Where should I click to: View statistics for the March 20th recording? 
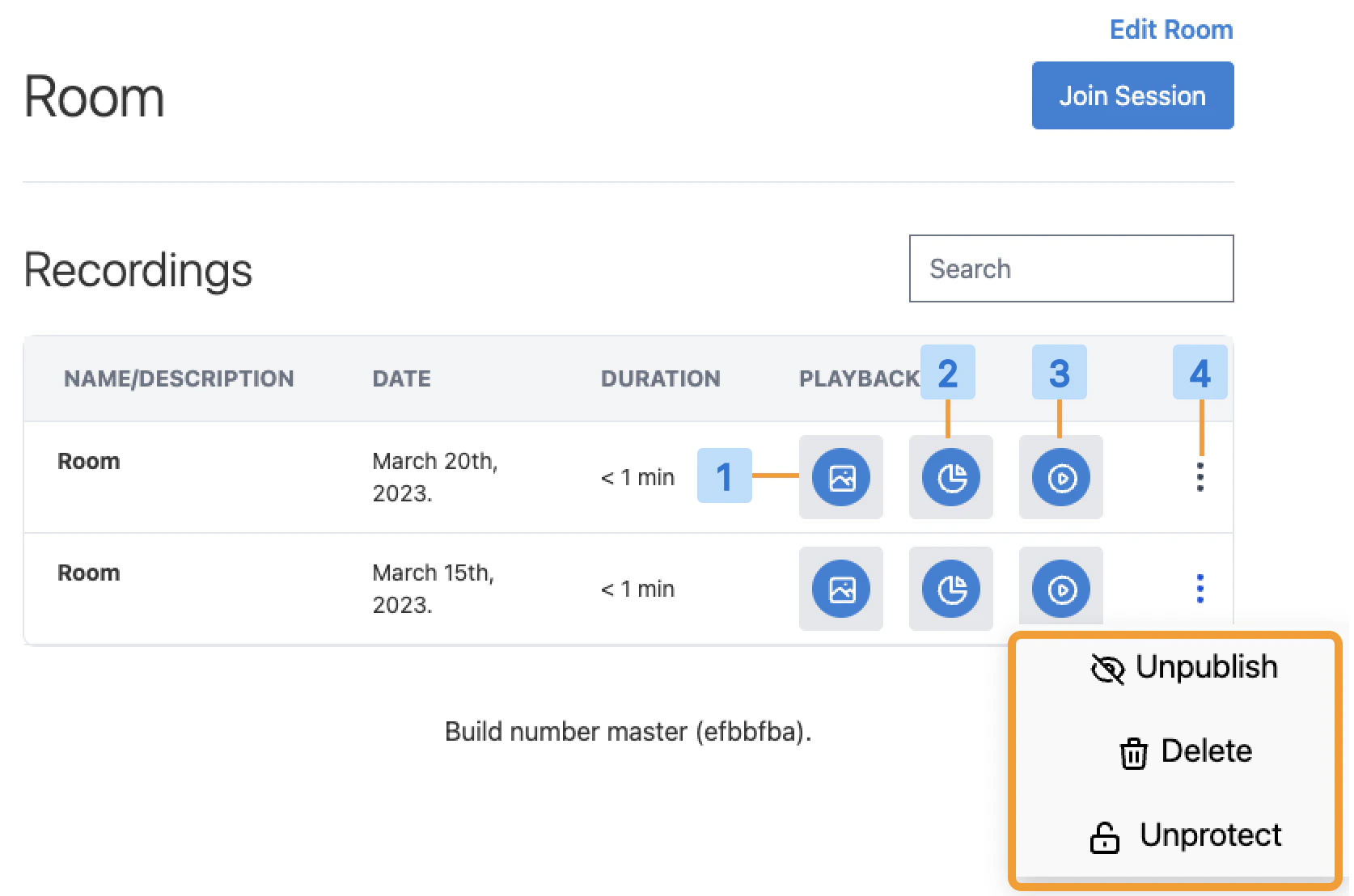[950, 477]
